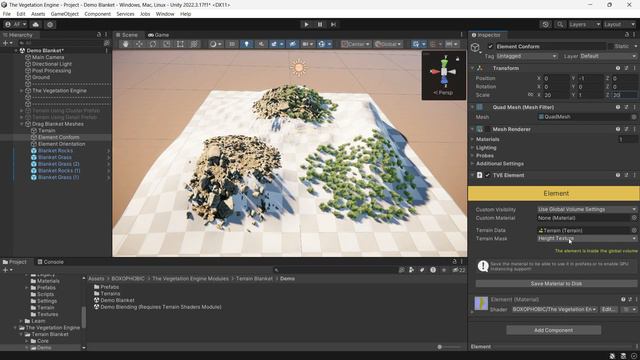Click the Step frame button
The image size is (640, 360).
coord(333,24)
